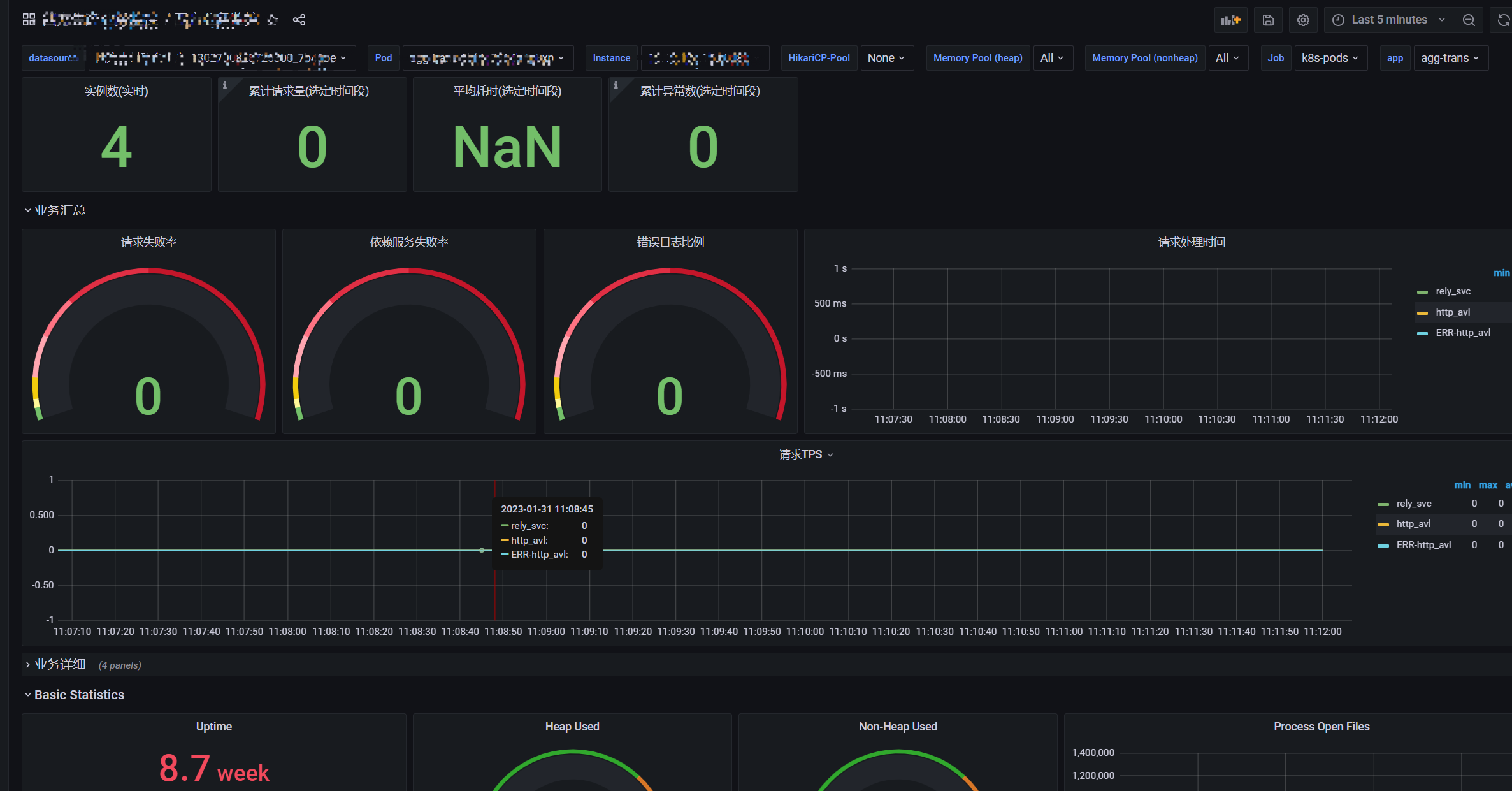This screenshot has width=1512, height=791.
Task: Click info icon on 累计请求量 panel
Action: pyautogui.click(x=224, y=85)
